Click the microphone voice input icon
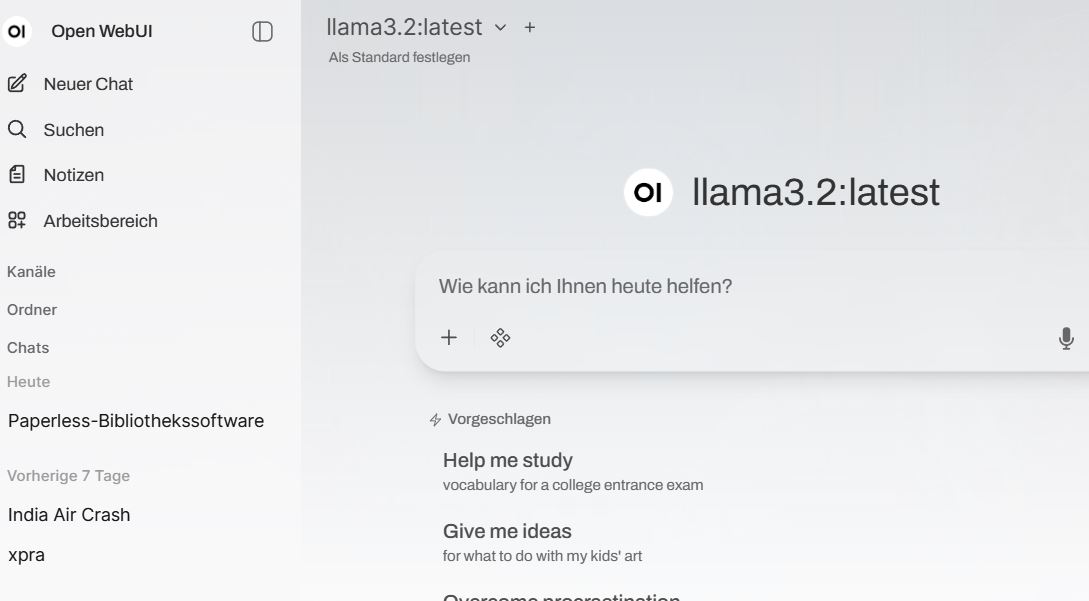The width and height of the screenshot is (1089, 601). click(x=1066, y=338)
